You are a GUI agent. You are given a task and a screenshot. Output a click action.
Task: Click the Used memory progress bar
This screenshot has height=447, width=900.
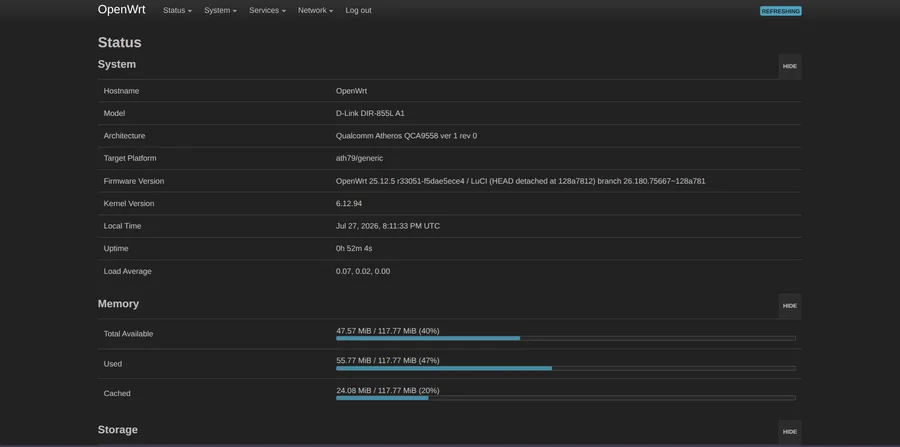[566, 368]
